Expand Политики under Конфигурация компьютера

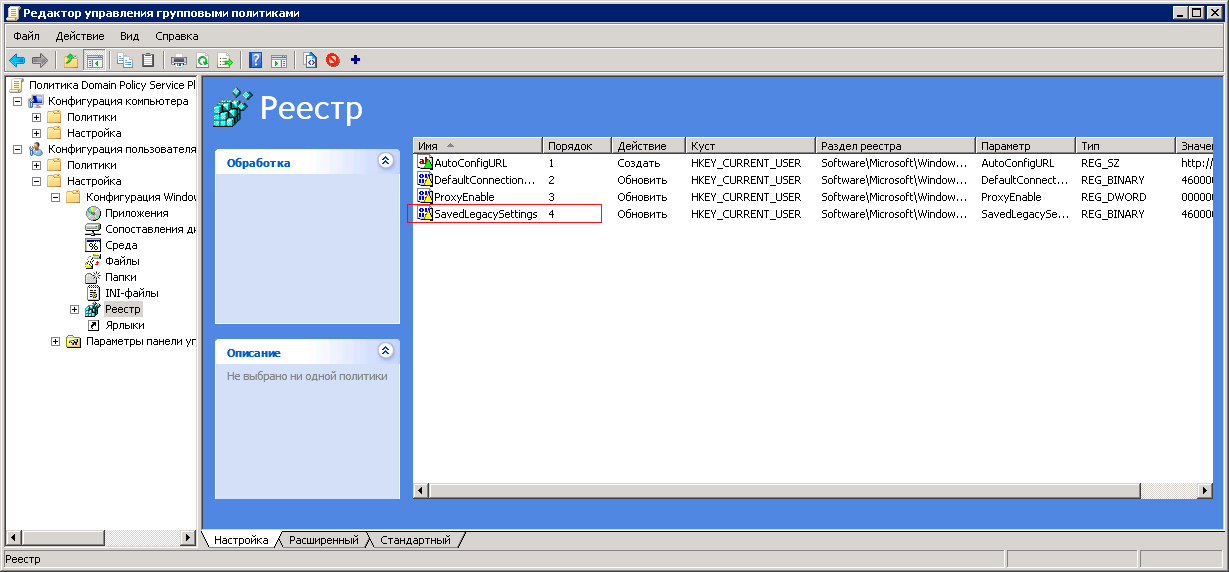[36, 117]
